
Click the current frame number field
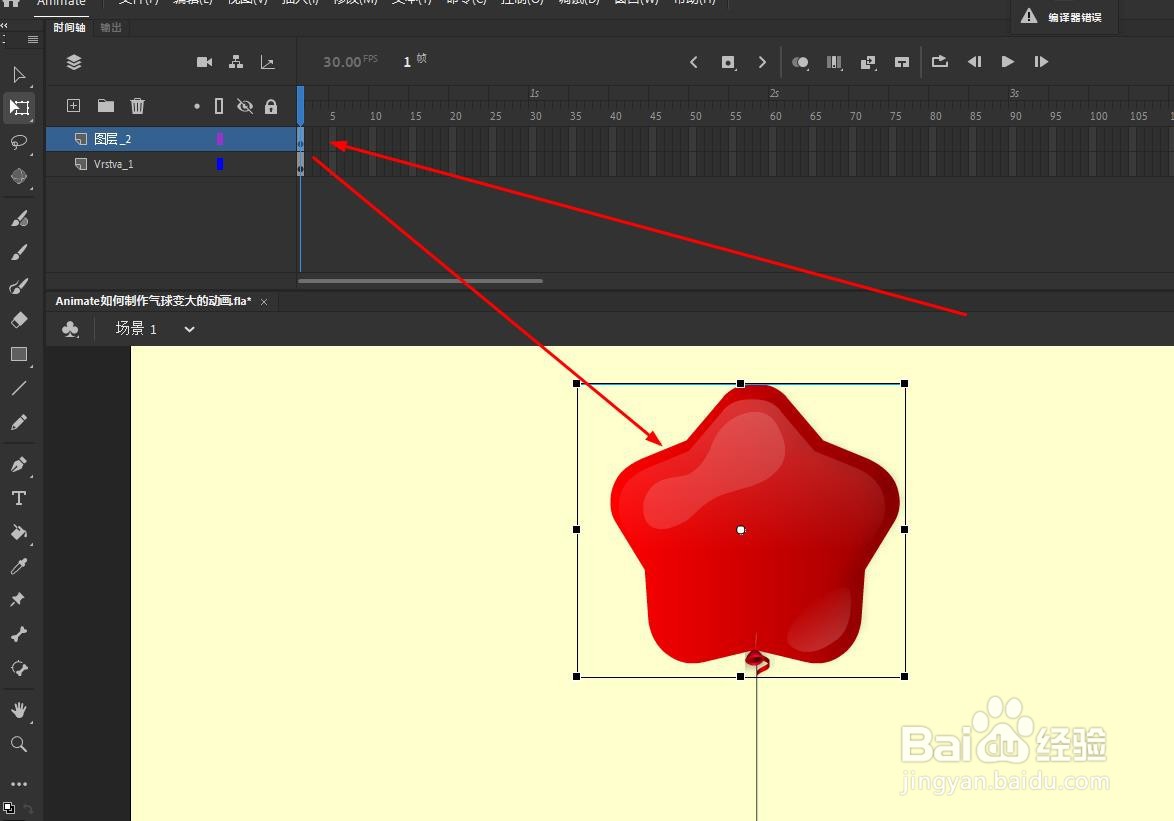(407, 62)
